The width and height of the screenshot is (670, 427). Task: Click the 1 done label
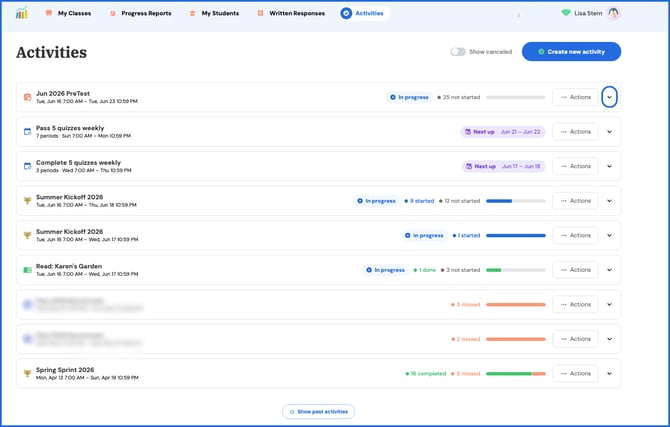pos(425,270)
